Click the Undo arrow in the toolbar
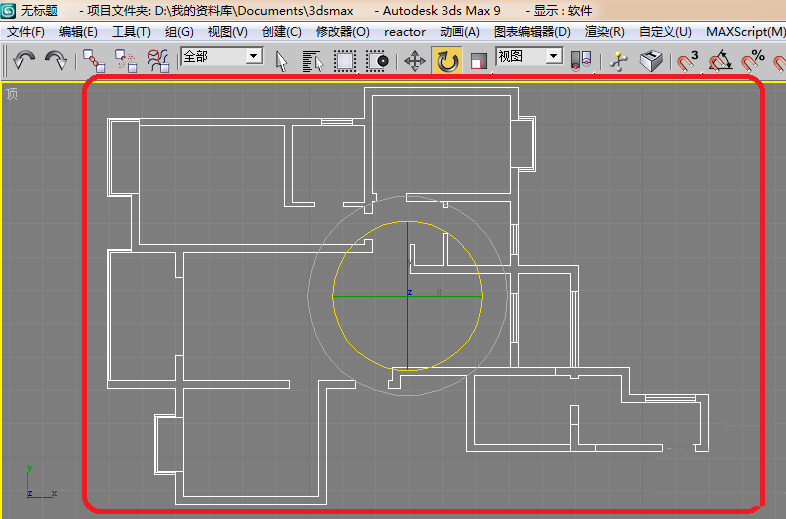The image size is (786, 519). [24, 60]
